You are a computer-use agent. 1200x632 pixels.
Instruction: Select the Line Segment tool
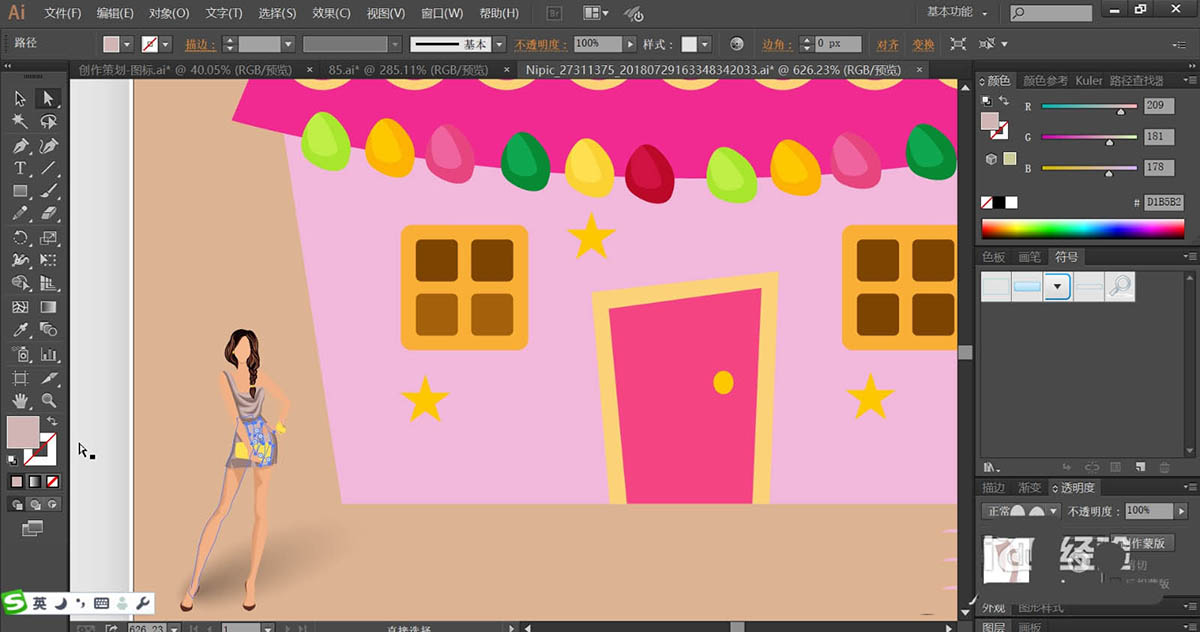point(48,168)
